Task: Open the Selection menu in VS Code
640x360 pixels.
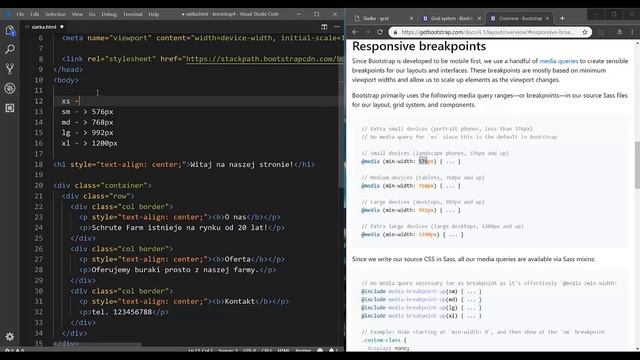Action: (x=56, y=14)
